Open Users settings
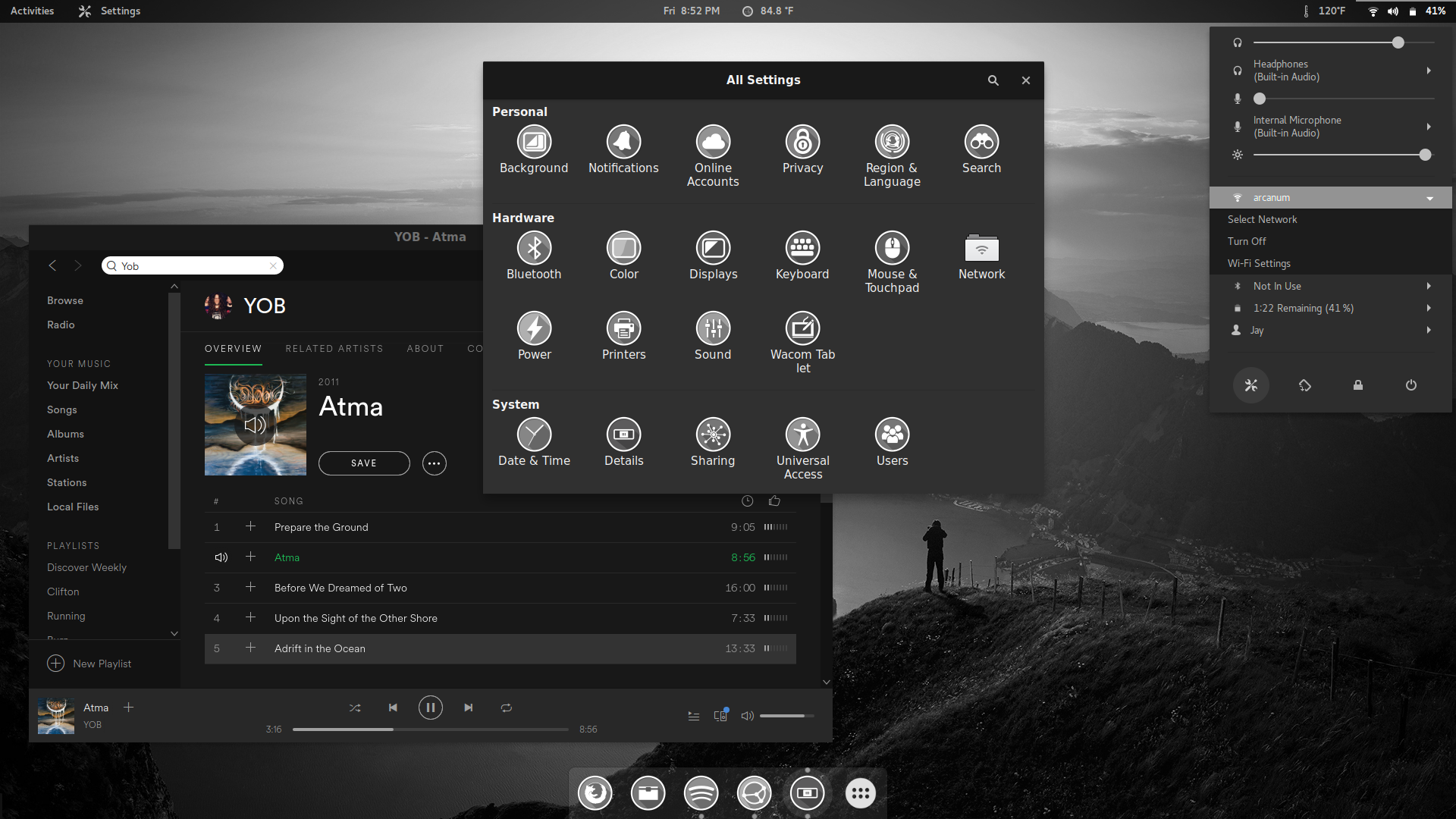This screenshot has width=1456, height=819. 892,442
